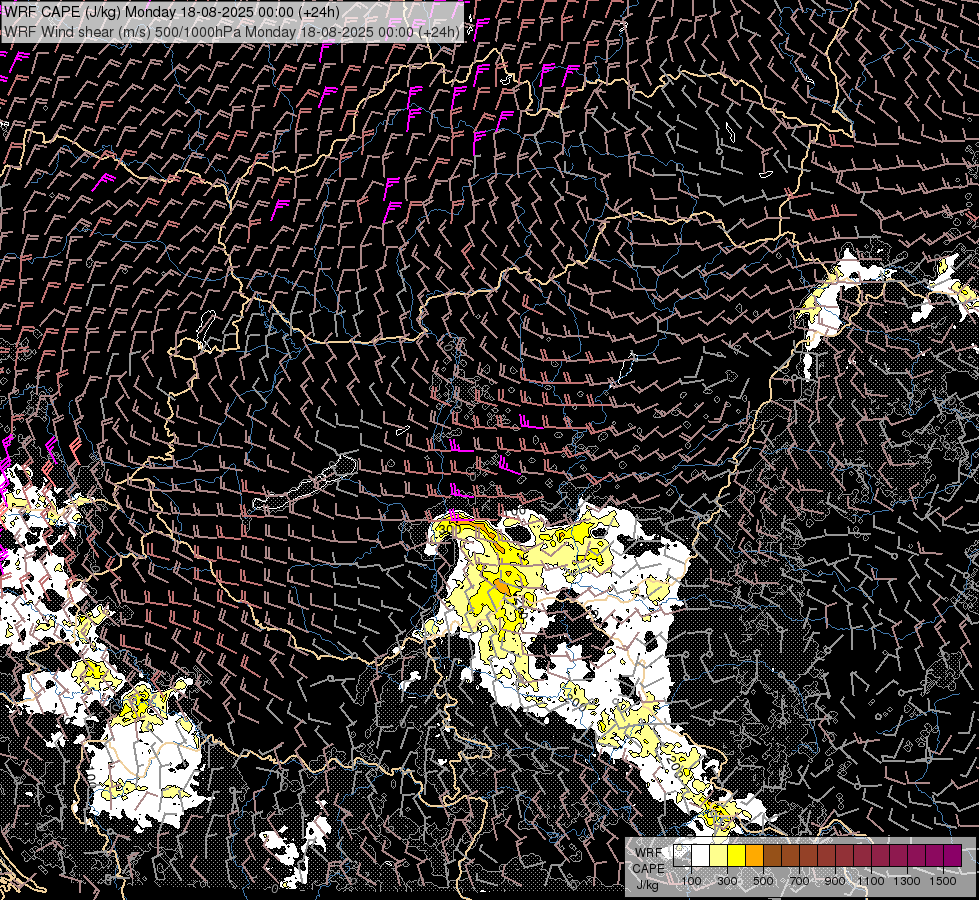Image resolution: width=979 pixels, height=900 pixels.
Task: Click the legend value 900
Action: (x=835, y=881)
